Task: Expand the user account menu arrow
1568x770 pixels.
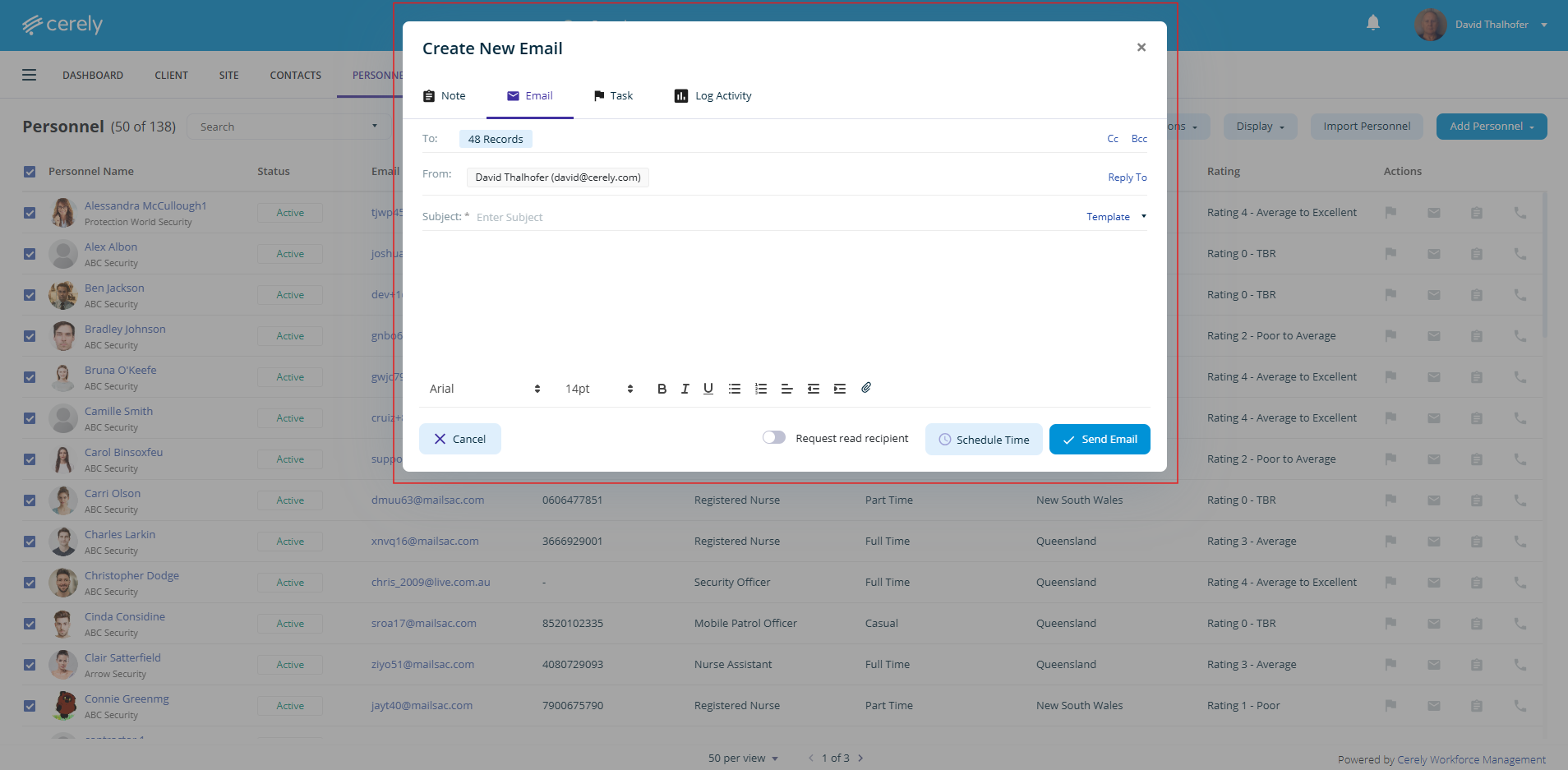Action: coord(1544,25)
